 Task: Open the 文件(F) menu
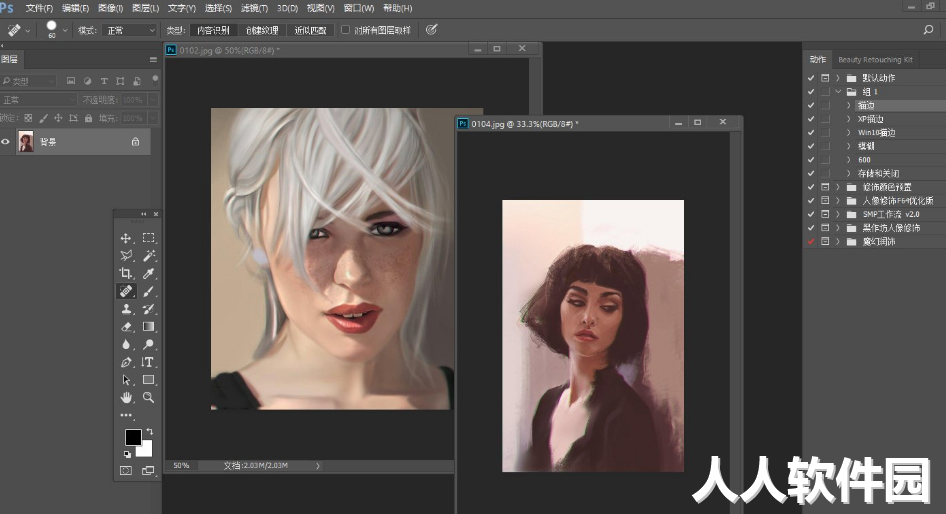pyautogui.click(x=39, y=8)
